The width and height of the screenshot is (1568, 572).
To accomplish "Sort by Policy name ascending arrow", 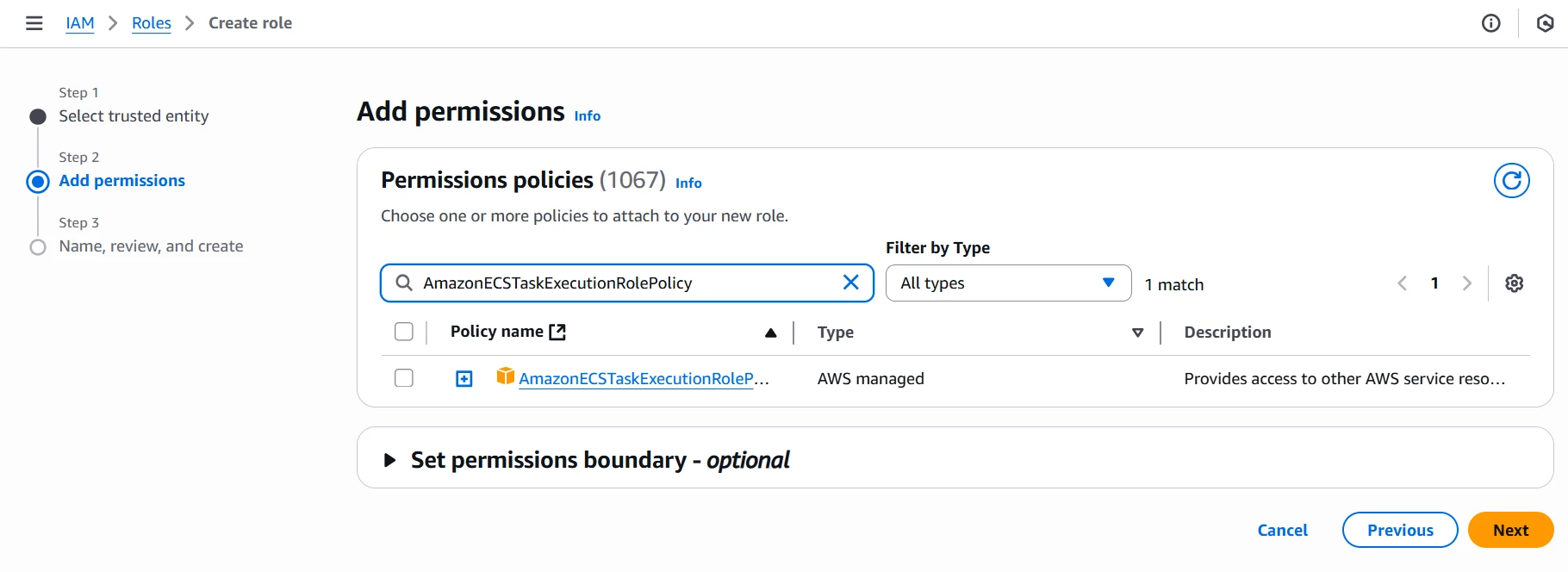I will 771,333.
